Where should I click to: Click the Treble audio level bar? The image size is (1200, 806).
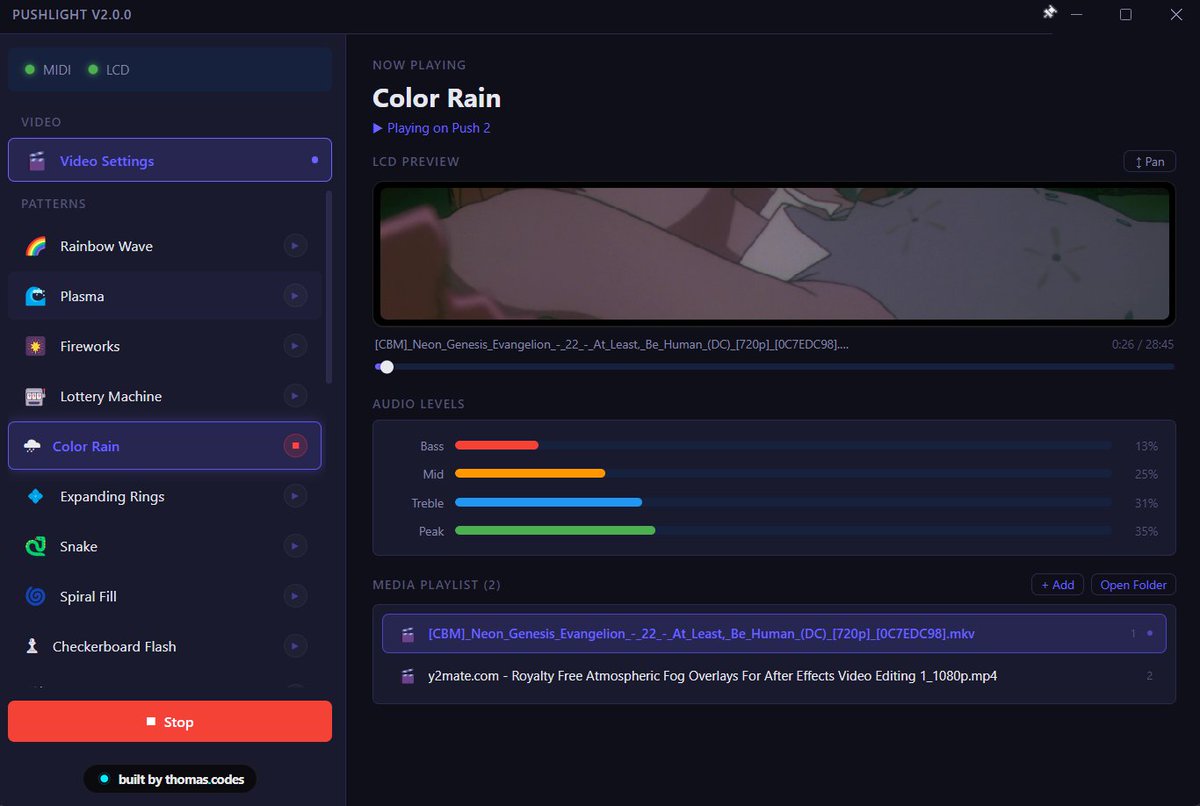click(x=783, y=502)
